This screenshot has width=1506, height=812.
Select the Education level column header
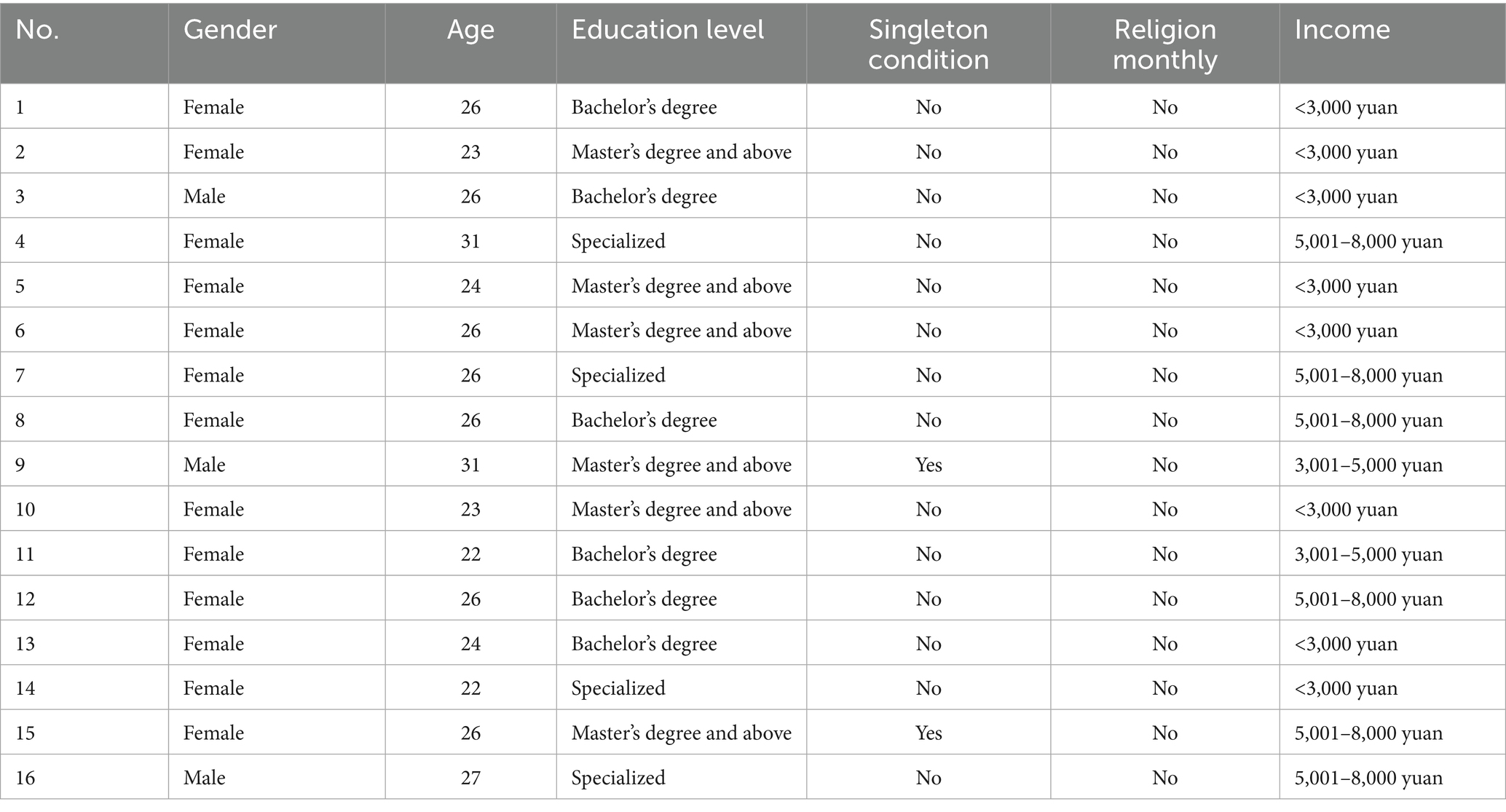[668, 30]
